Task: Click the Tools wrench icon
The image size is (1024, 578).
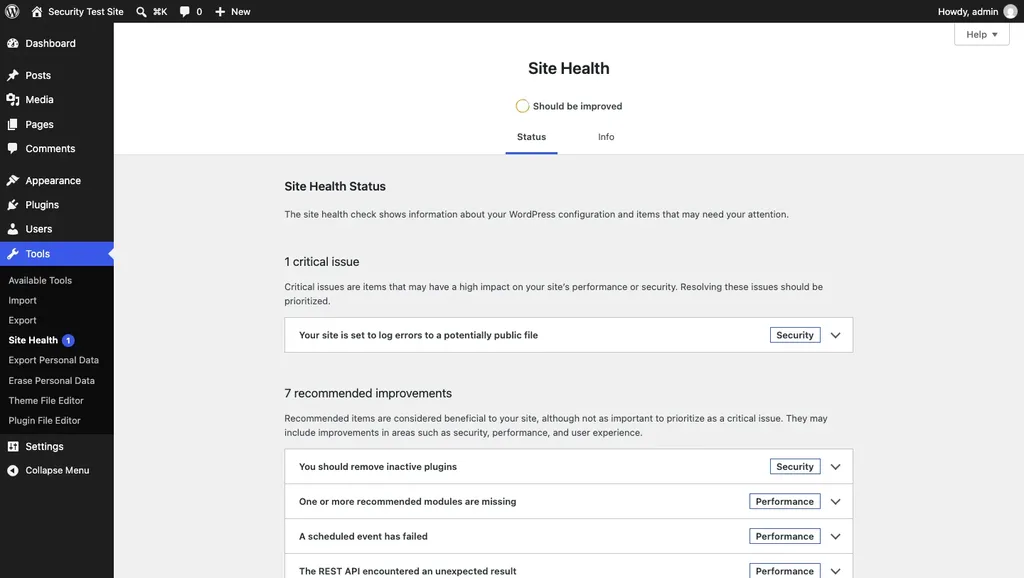Action: (x=12, y=253)
